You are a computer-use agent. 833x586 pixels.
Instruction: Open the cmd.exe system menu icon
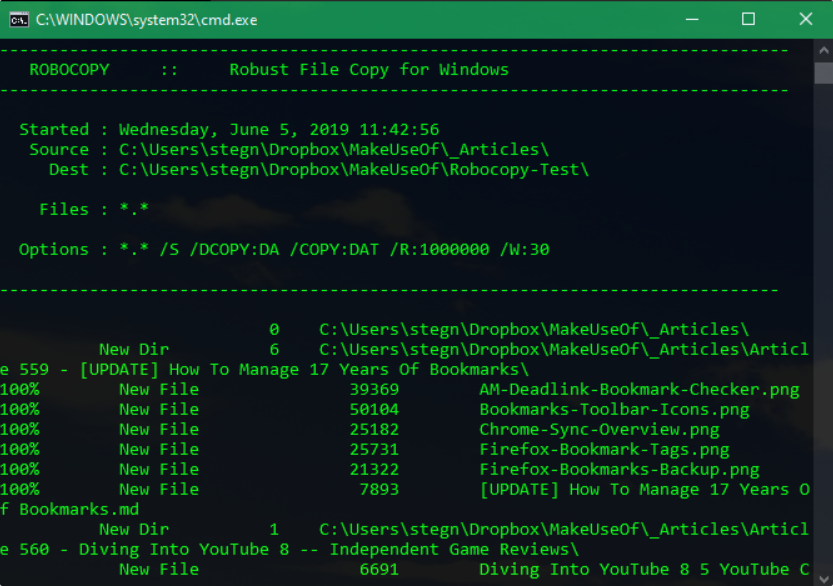(x=19, y=20)
